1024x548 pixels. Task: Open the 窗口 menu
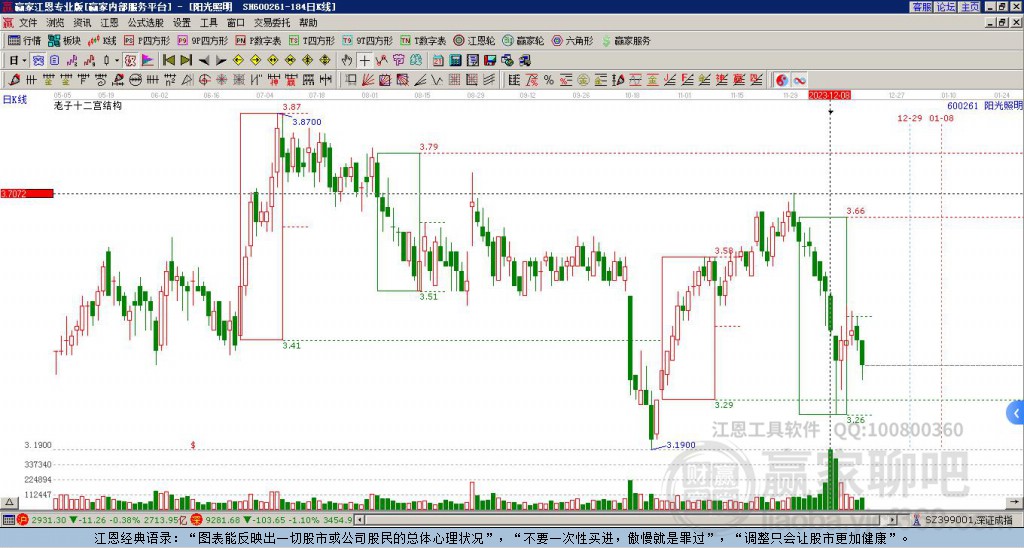point(236,23)
